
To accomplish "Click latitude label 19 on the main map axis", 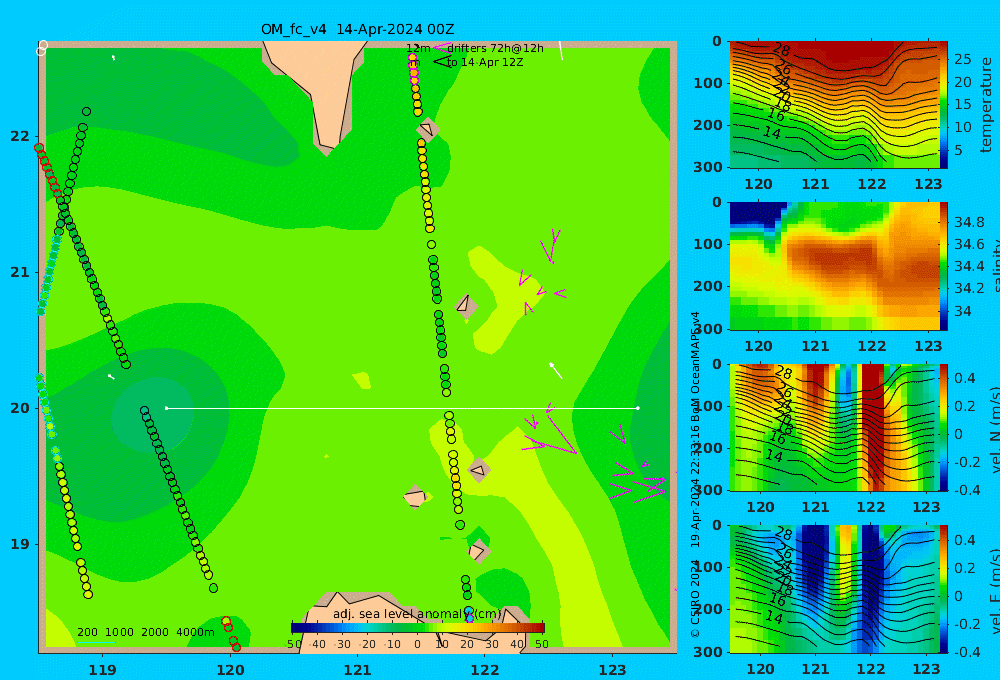I will point(20,544).
